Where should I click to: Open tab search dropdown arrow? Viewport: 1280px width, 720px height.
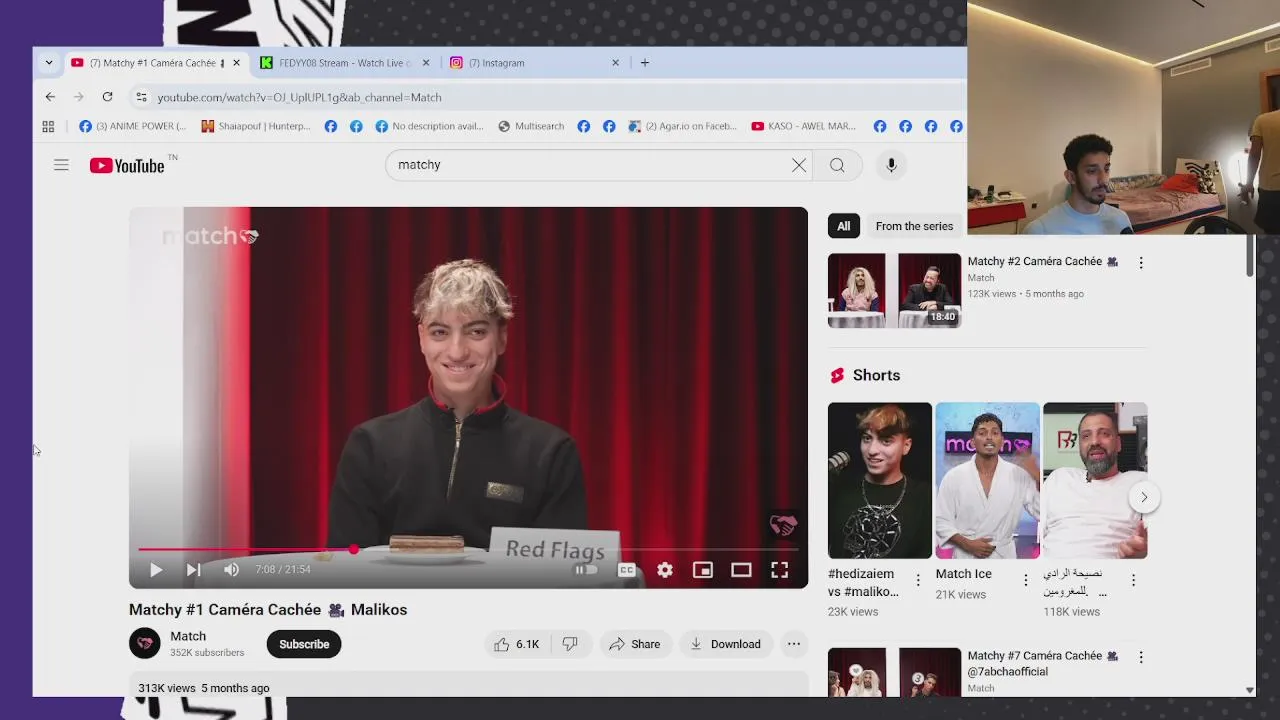48,63
